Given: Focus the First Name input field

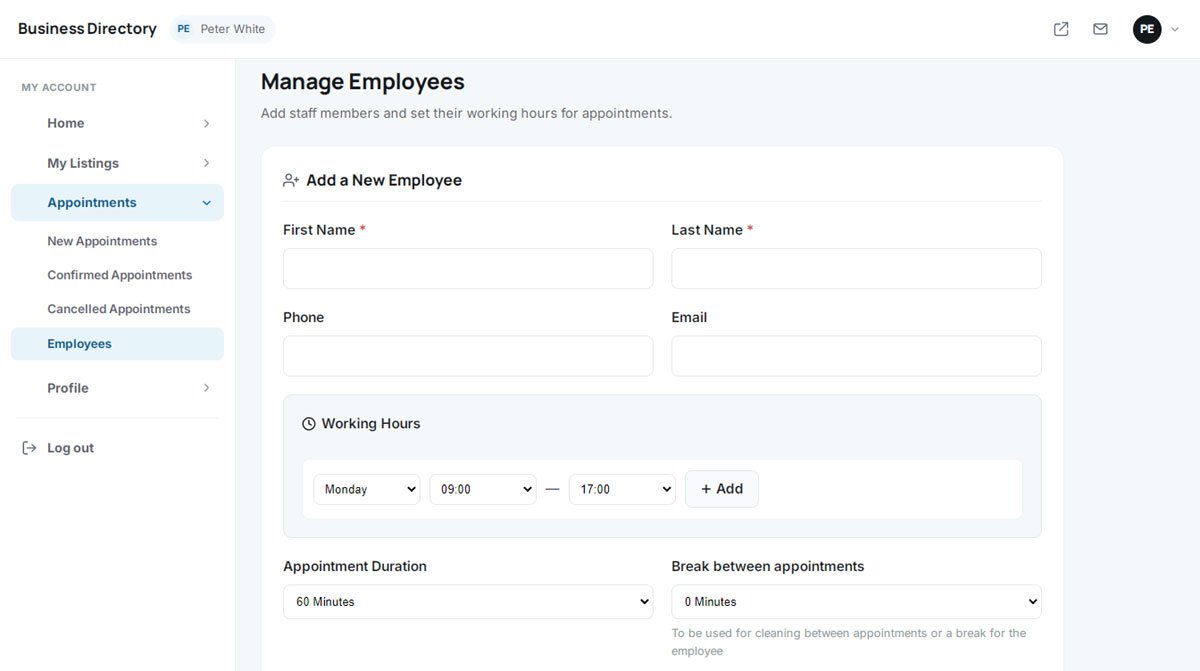Looking at the screenshot, I should coord(468,269).
